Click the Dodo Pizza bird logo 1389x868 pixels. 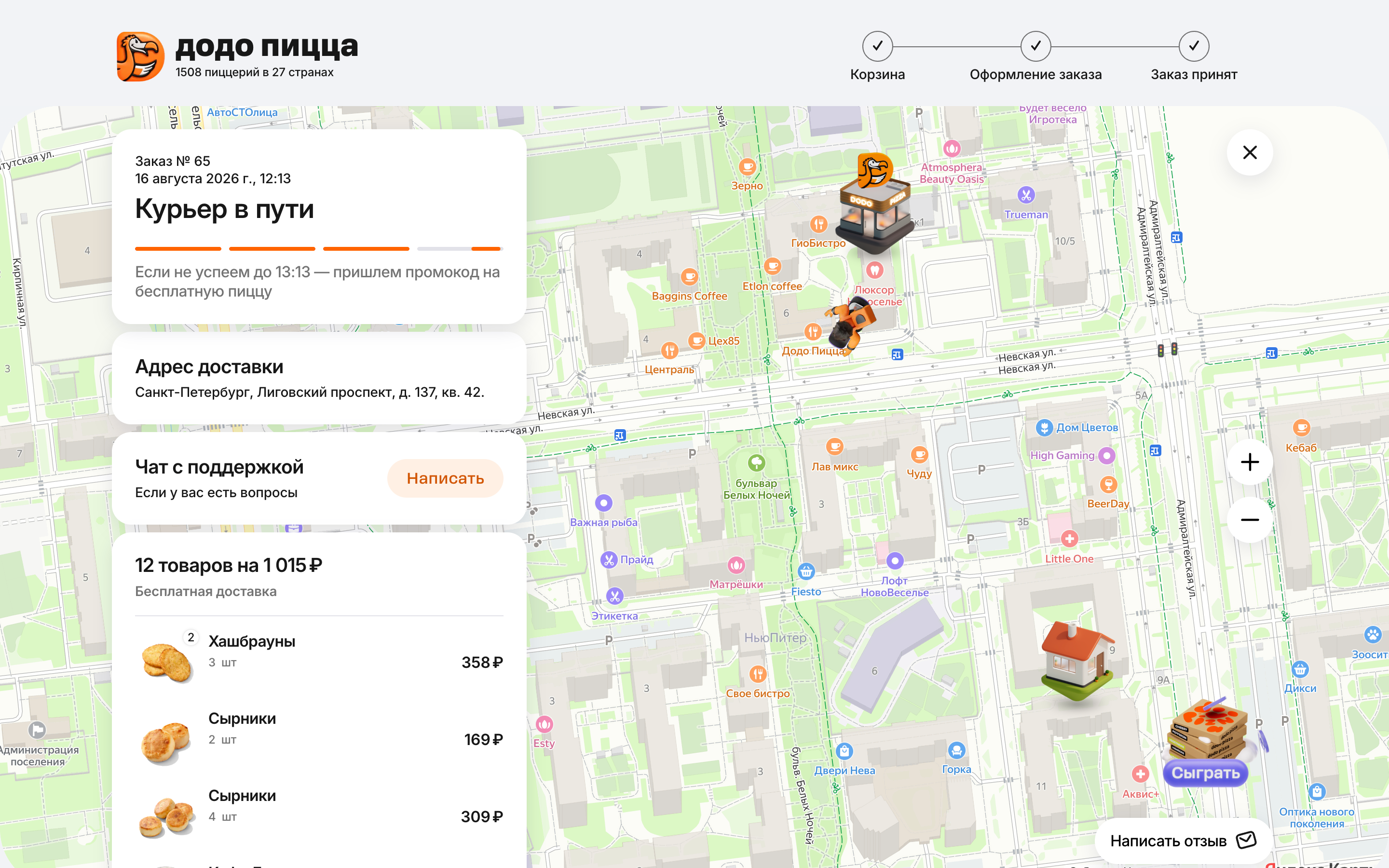coord(140,56)
